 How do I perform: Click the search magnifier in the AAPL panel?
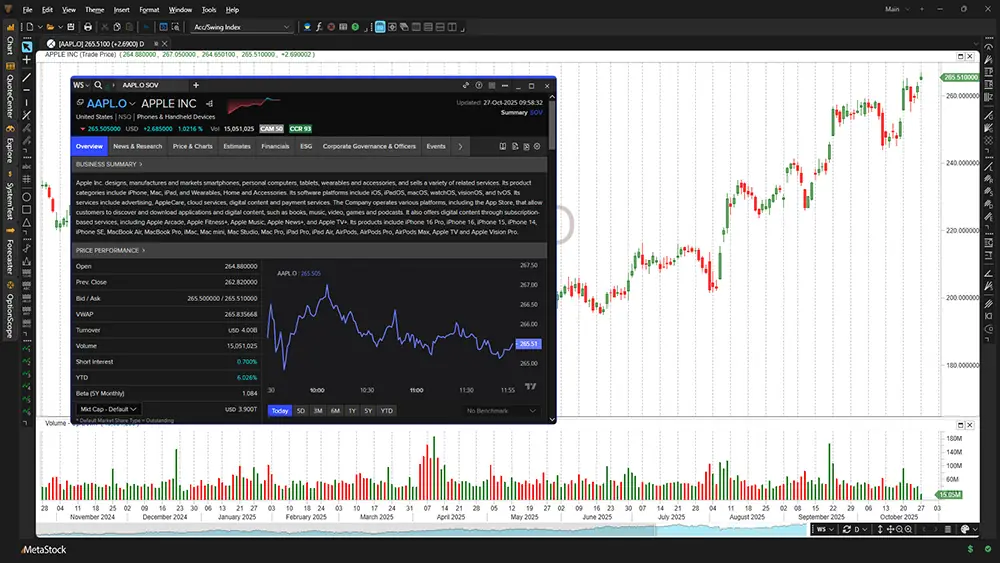(98, 86)
